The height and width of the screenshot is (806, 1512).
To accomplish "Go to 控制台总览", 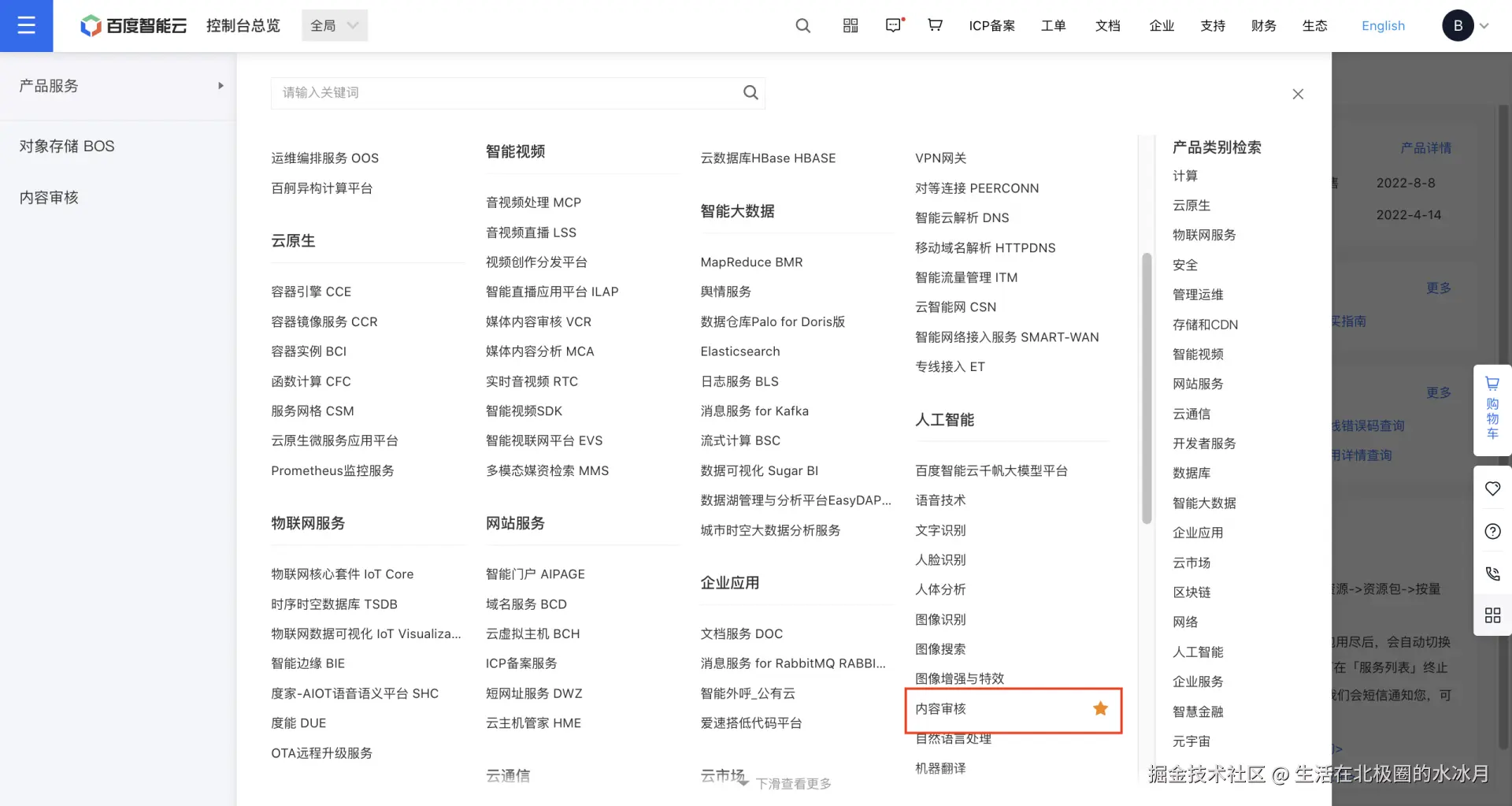I will pos(243,26).
